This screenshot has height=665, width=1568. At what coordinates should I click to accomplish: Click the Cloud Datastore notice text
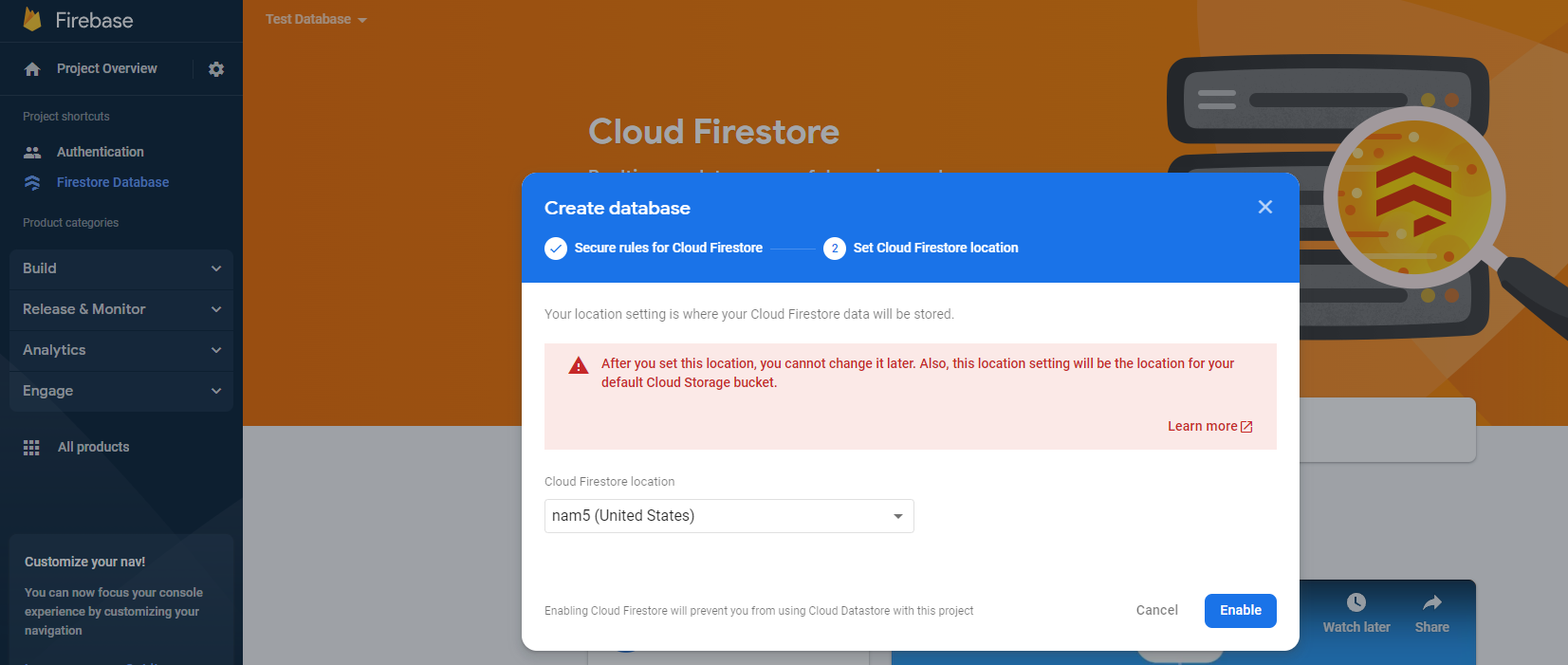[x=759, y=611]
